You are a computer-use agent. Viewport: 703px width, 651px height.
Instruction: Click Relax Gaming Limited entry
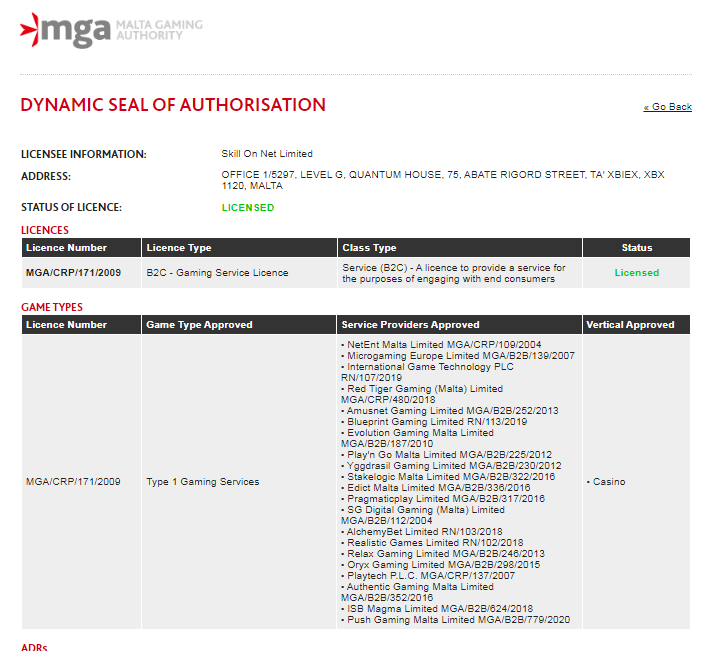tap(443, 554)
